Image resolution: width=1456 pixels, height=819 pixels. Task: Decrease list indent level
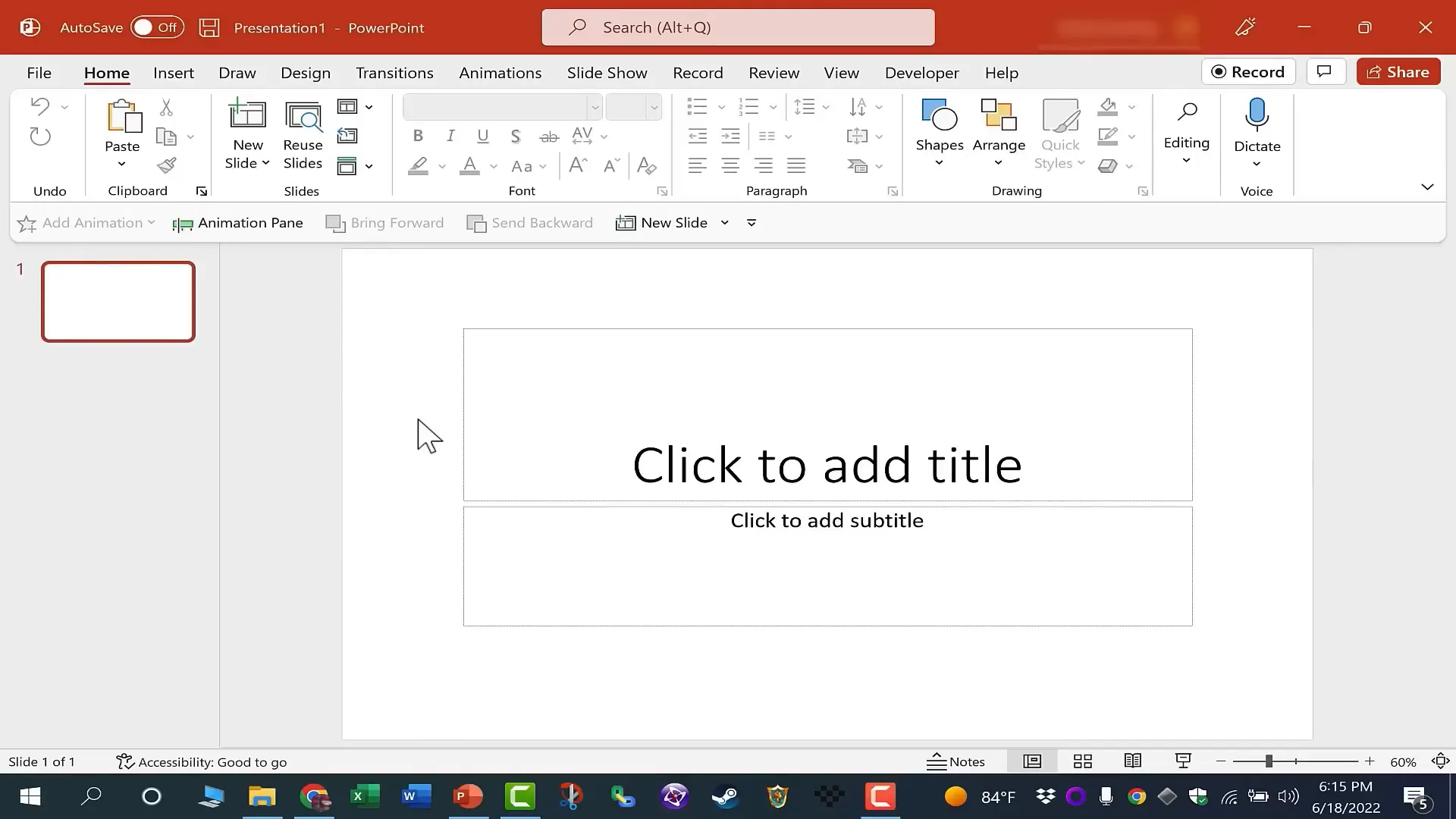pyautogui.click(x=697, y=136)
